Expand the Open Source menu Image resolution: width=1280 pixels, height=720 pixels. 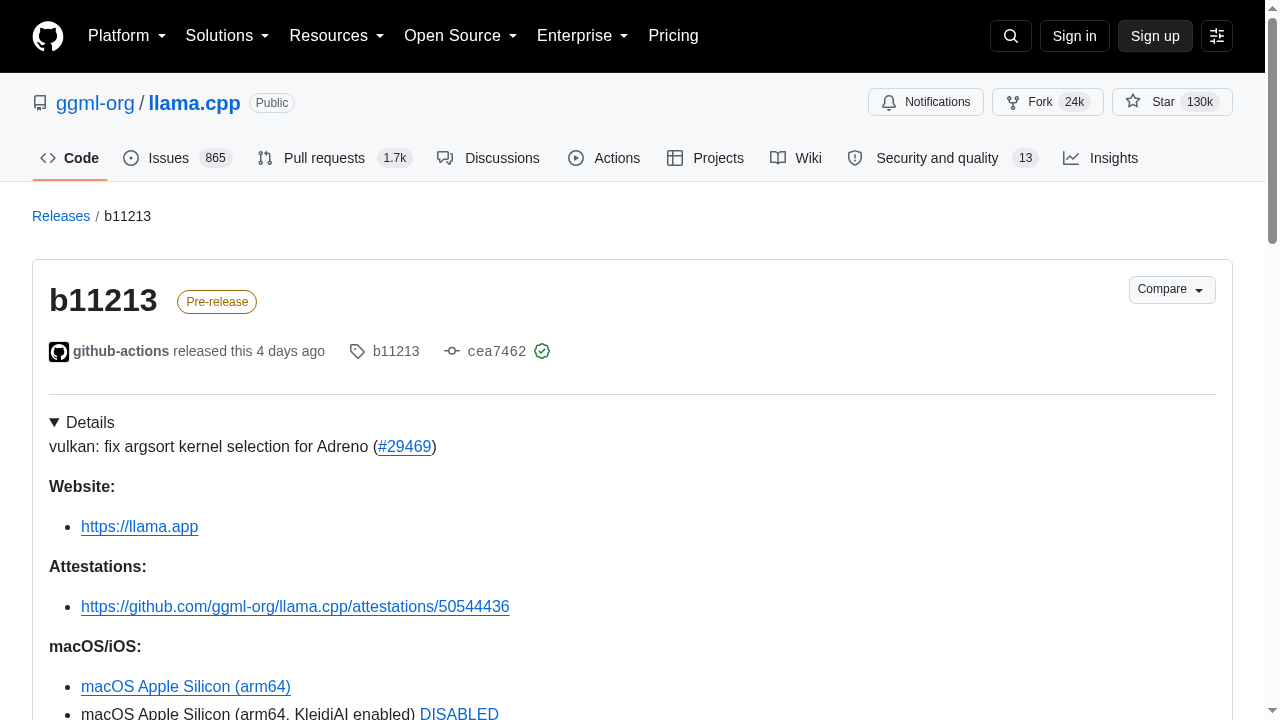point(461,36)
